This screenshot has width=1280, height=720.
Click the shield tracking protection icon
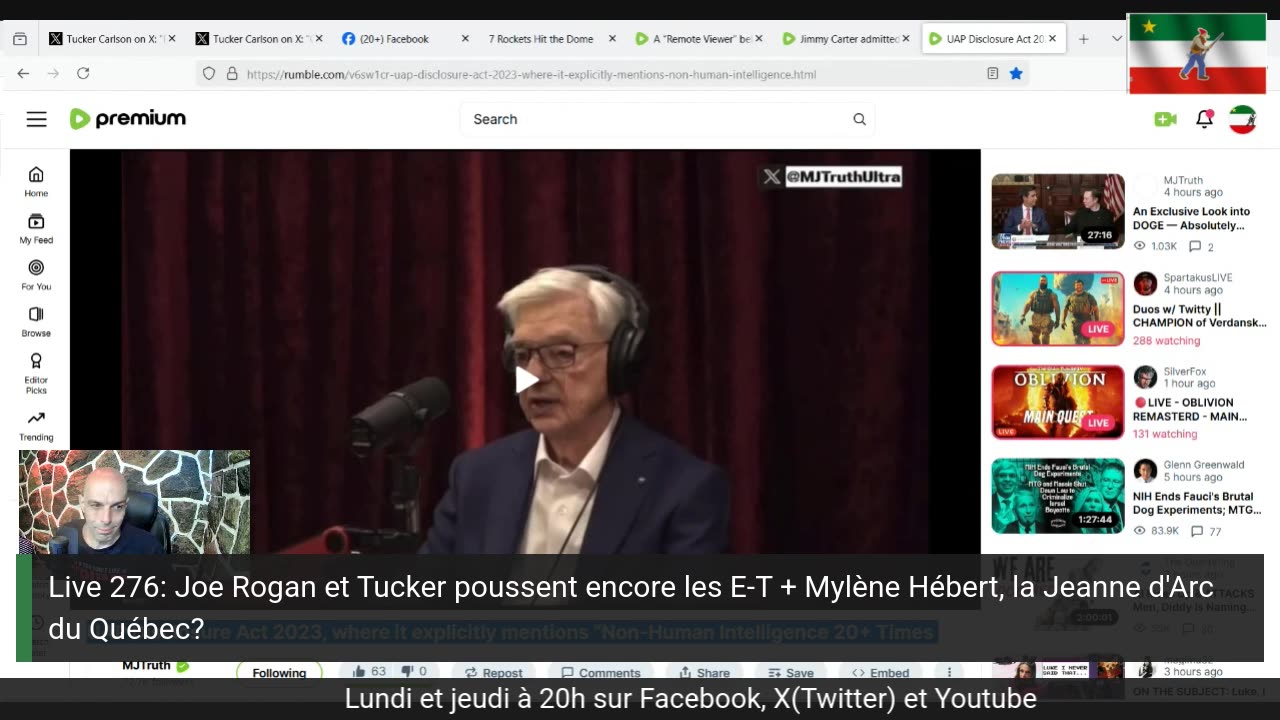pos(208,73)
